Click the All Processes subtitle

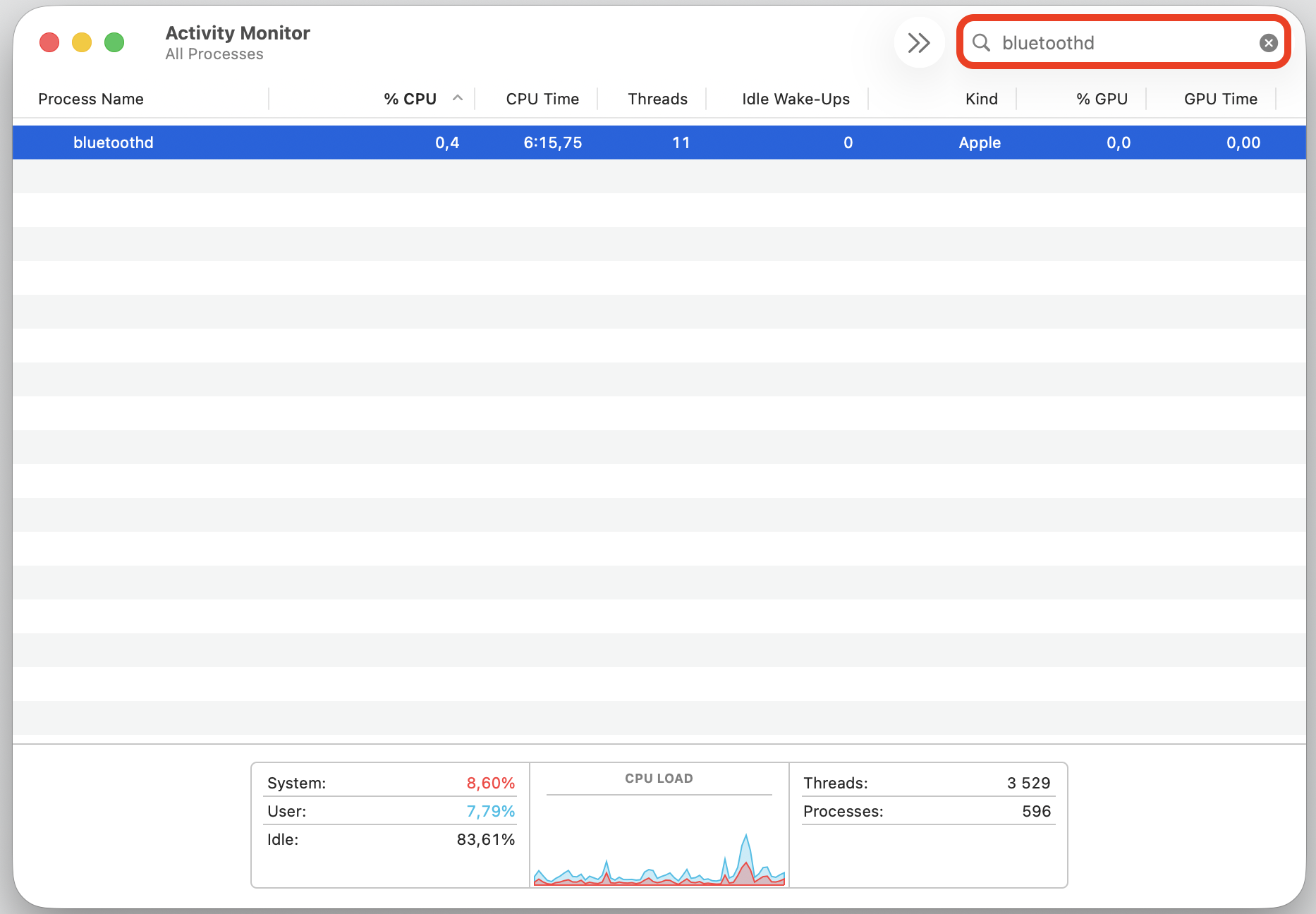[214, 54]
